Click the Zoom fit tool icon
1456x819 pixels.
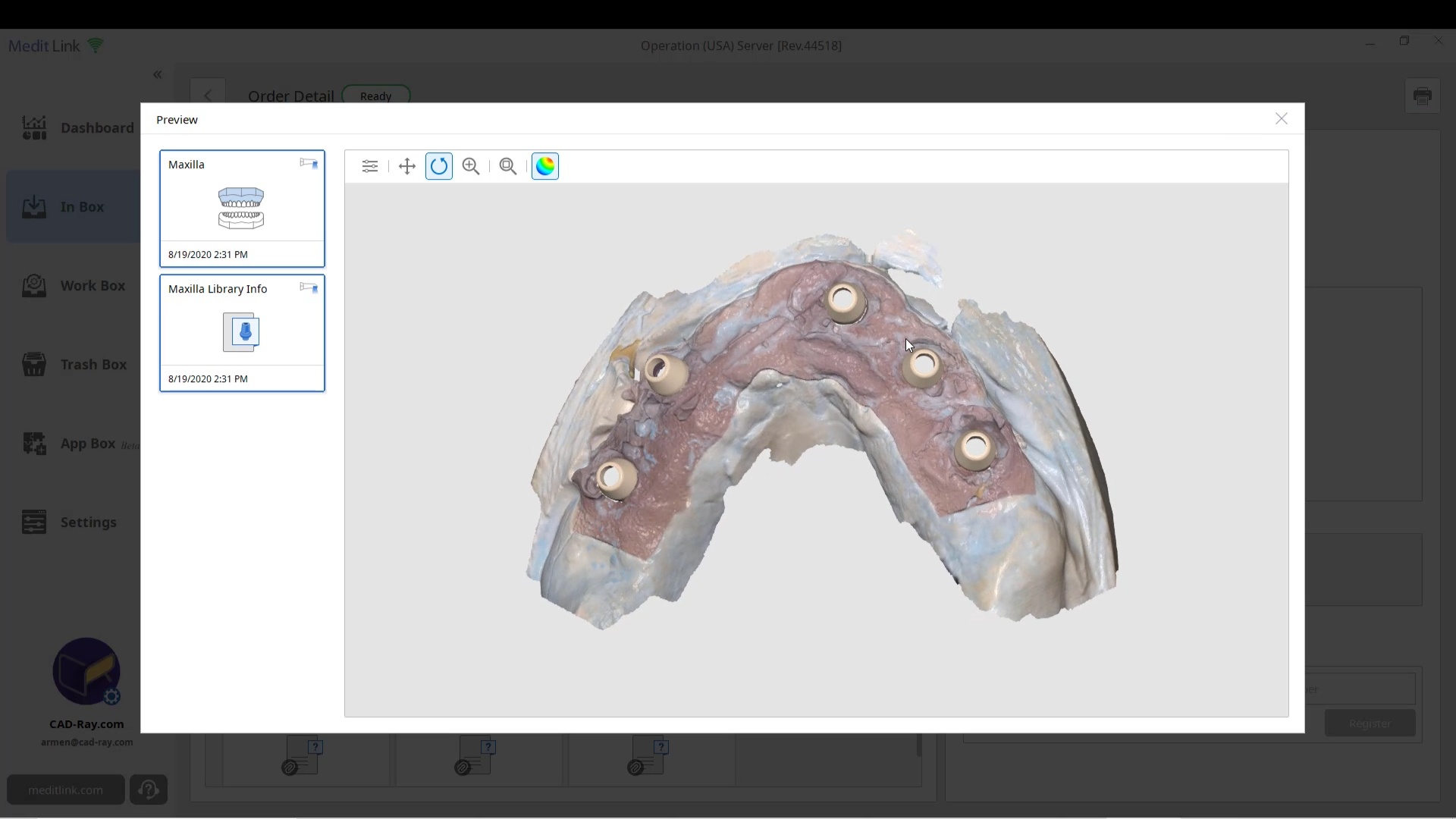(x=508, y=166)
